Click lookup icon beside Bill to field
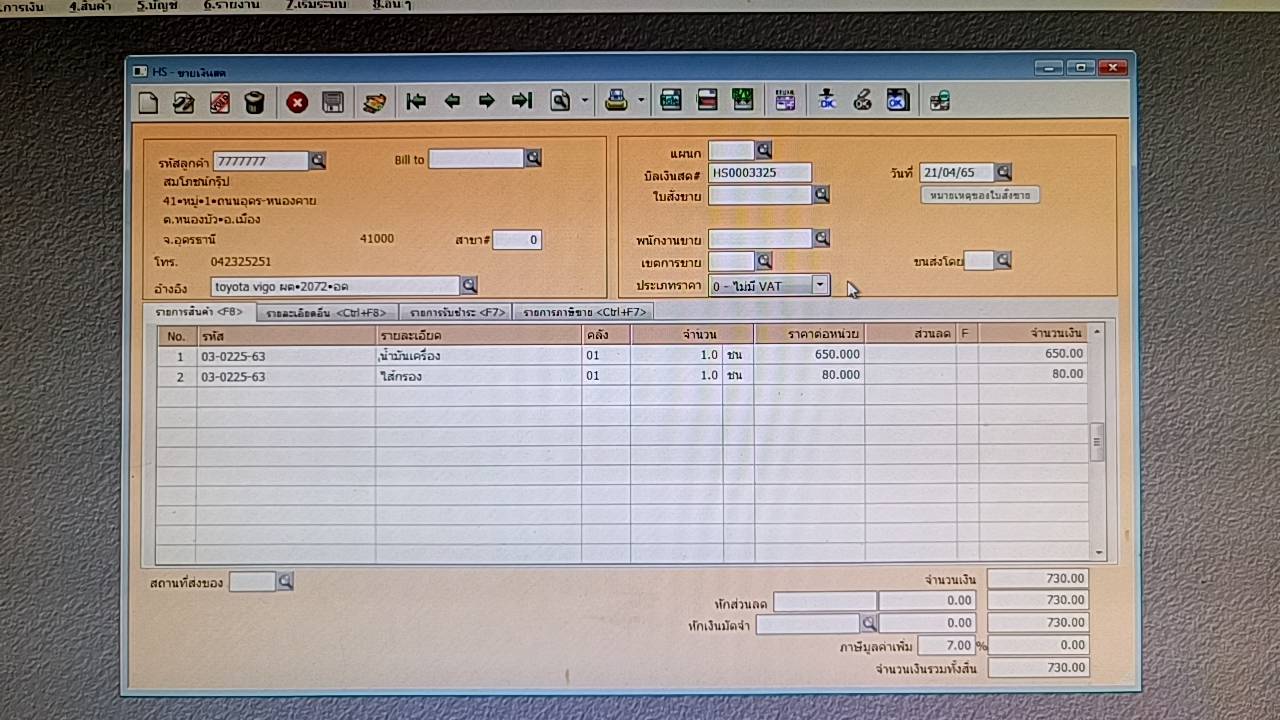This screenshot has width=1280, height=720. 533,158
